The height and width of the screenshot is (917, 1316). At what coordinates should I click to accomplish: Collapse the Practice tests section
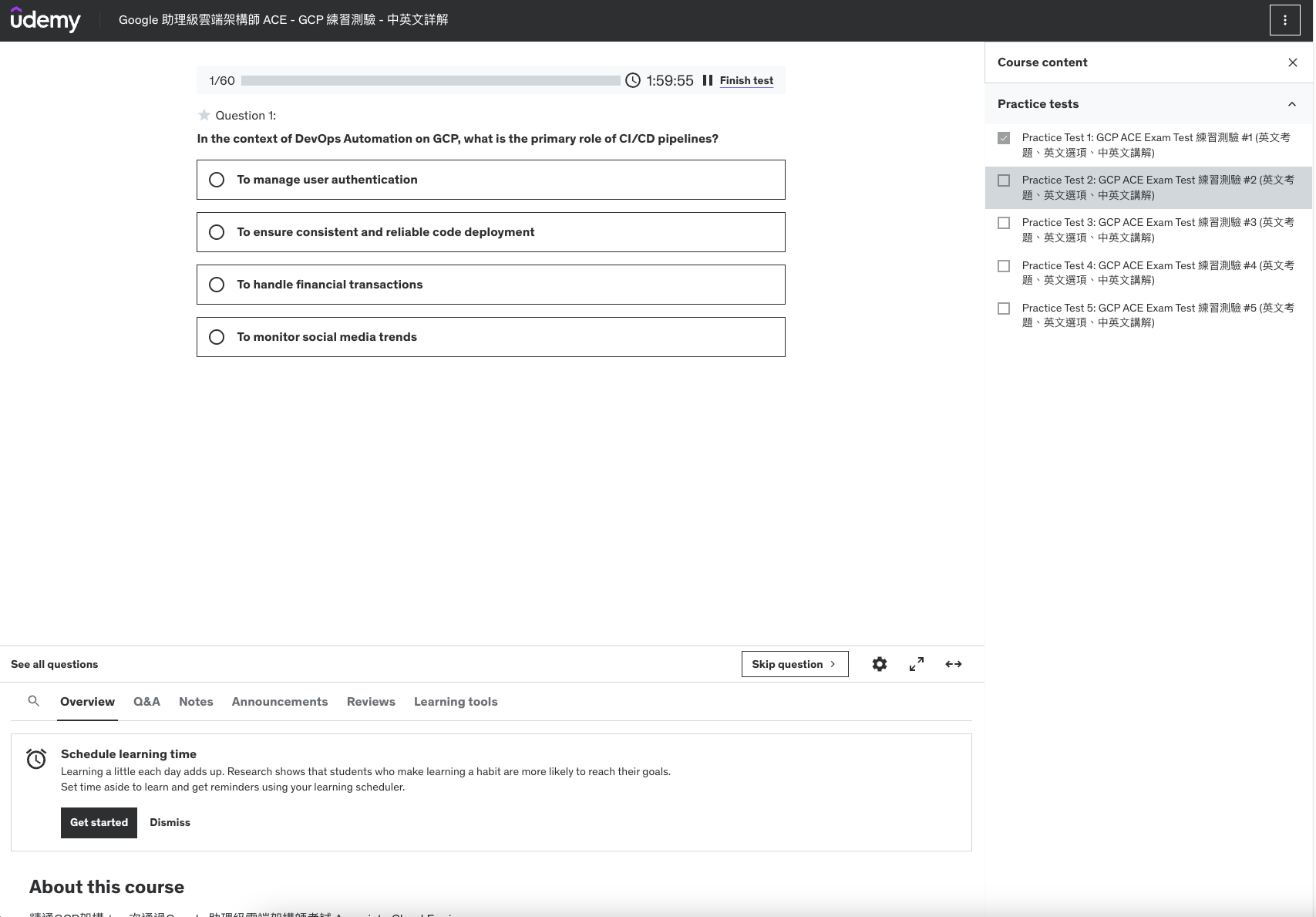click(1292, 104)
